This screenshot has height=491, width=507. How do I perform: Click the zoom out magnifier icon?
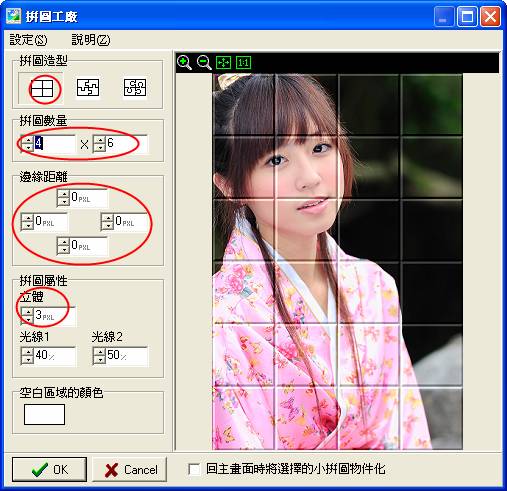[204, 62]
